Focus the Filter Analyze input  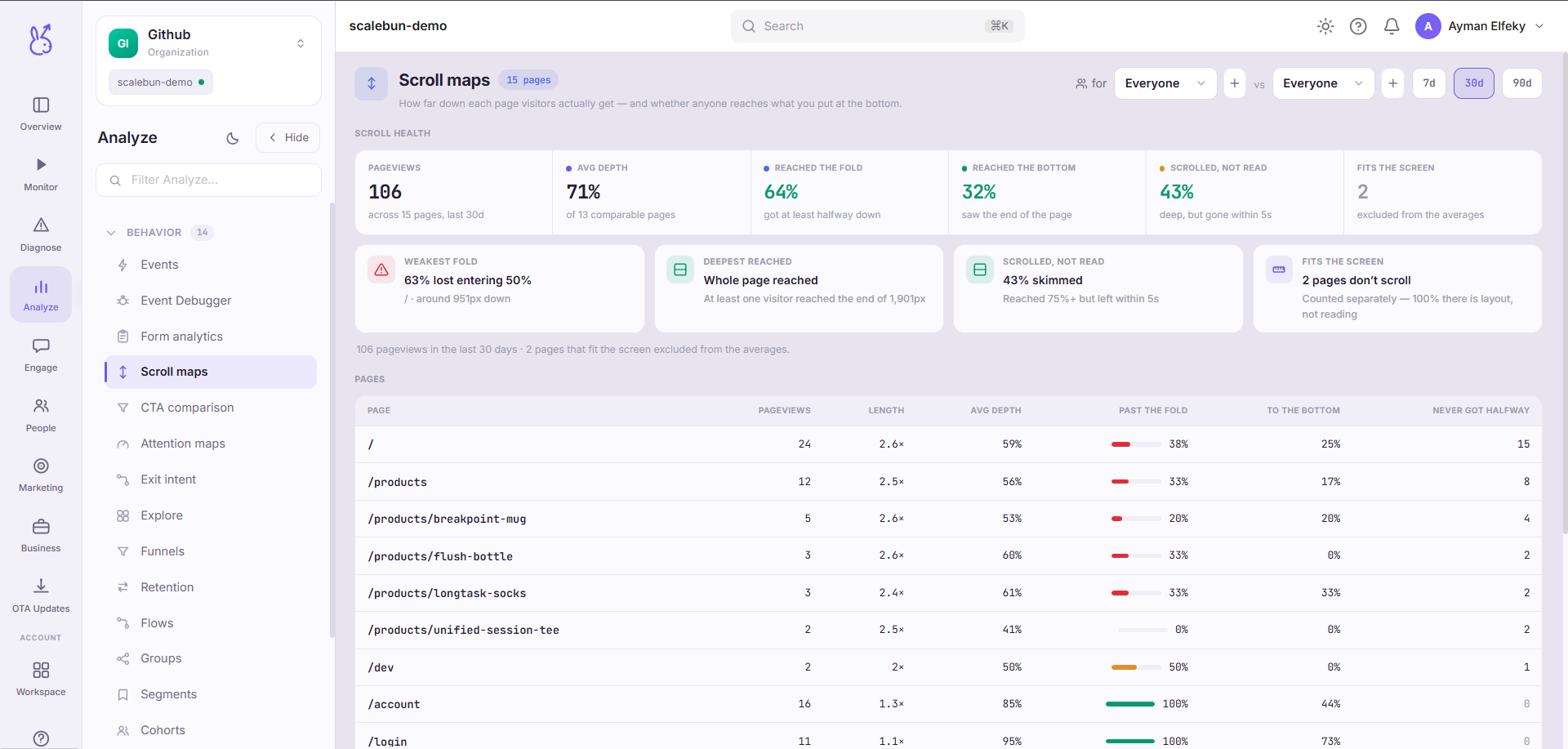[208, 180]
